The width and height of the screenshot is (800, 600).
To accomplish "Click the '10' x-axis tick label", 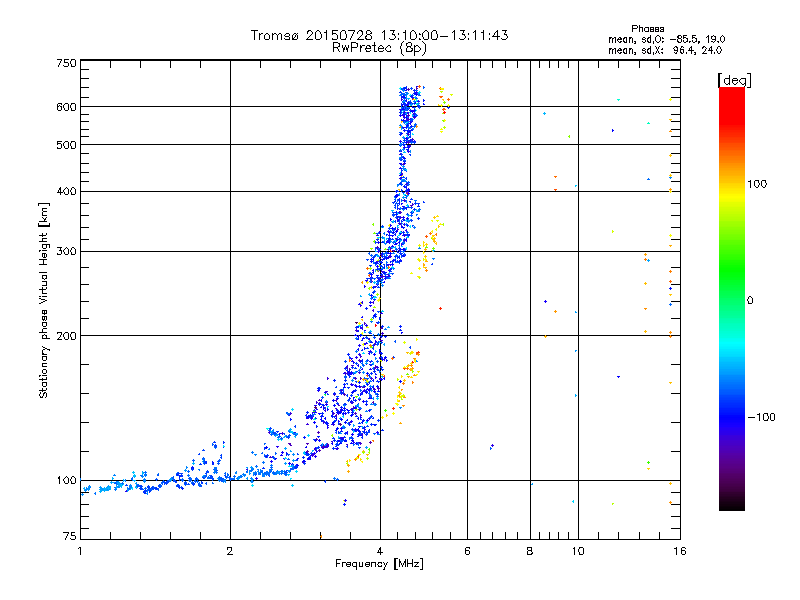I will [578, 551].
